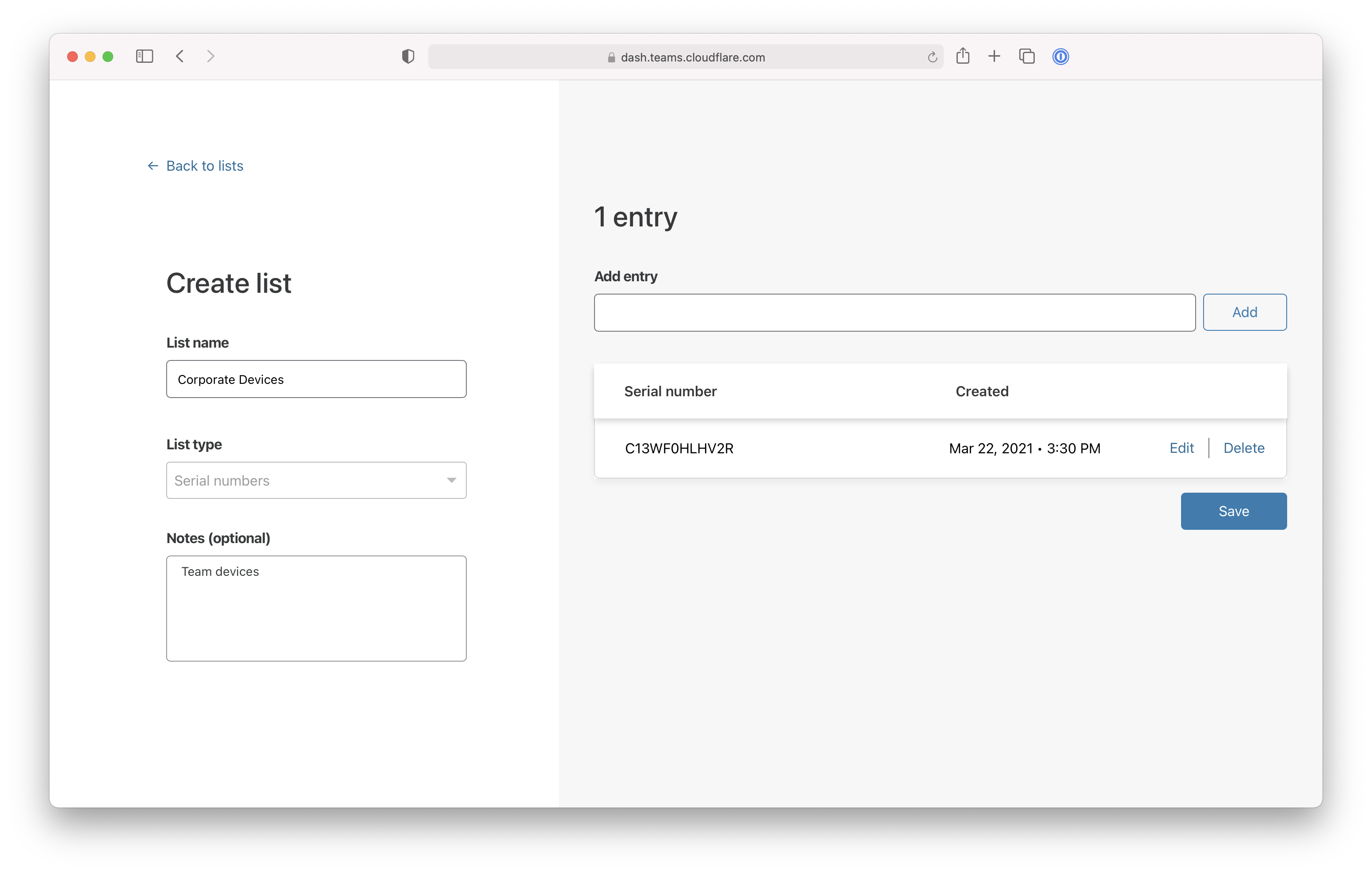Viewport: 1372px width, 873px height.
Task: Go back with the browser back arrow
Action: pos(180,57)
